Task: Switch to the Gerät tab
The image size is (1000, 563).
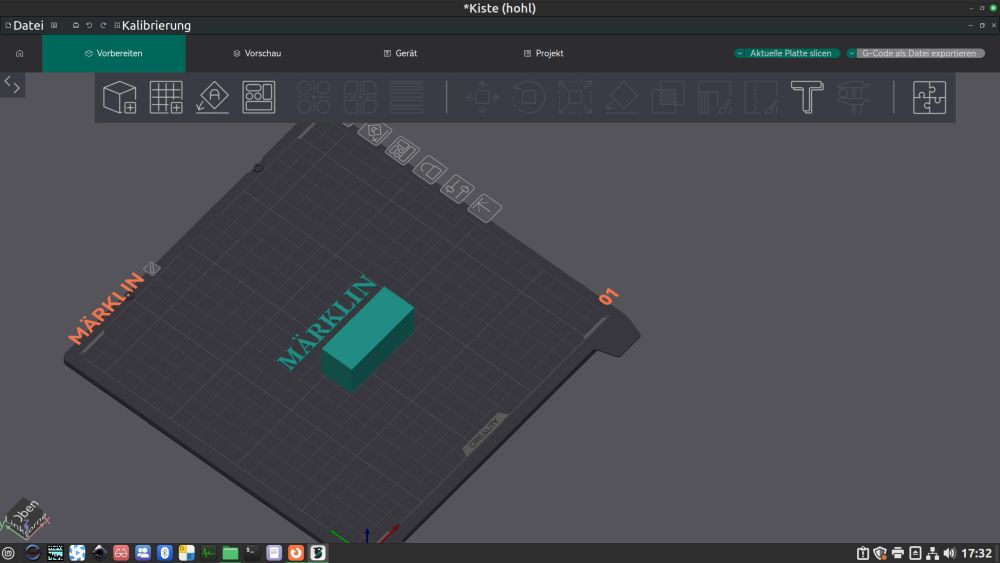Action: click(400, 53)
